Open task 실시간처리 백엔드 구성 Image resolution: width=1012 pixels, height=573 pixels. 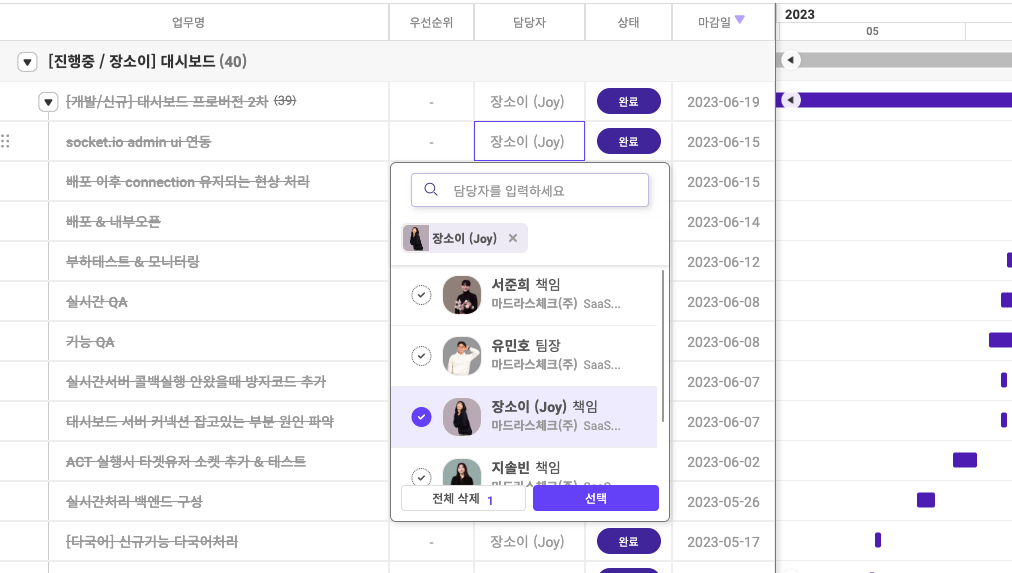coord(134,501)
